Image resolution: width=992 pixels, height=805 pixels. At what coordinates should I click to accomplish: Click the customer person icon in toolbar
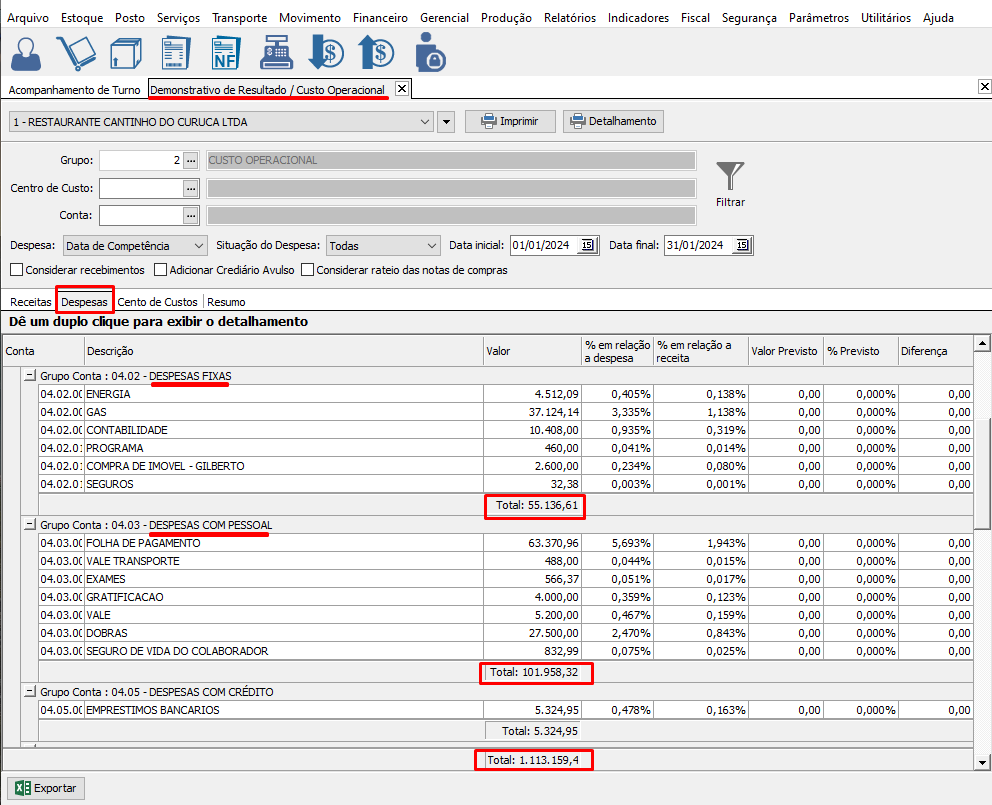click(28, 53)
